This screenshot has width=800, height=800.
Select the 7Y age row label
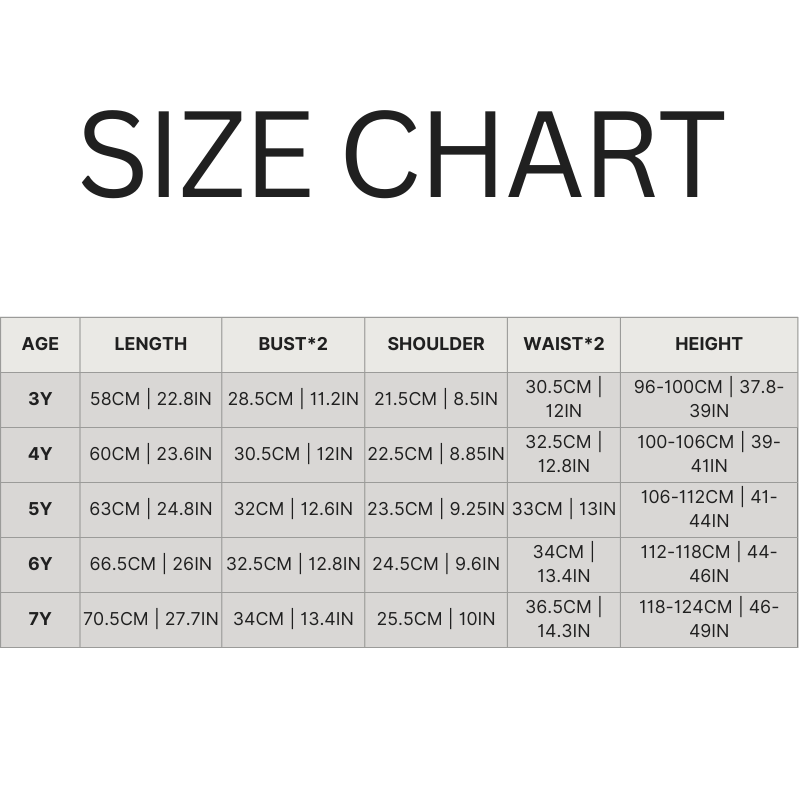pos(40,619)
